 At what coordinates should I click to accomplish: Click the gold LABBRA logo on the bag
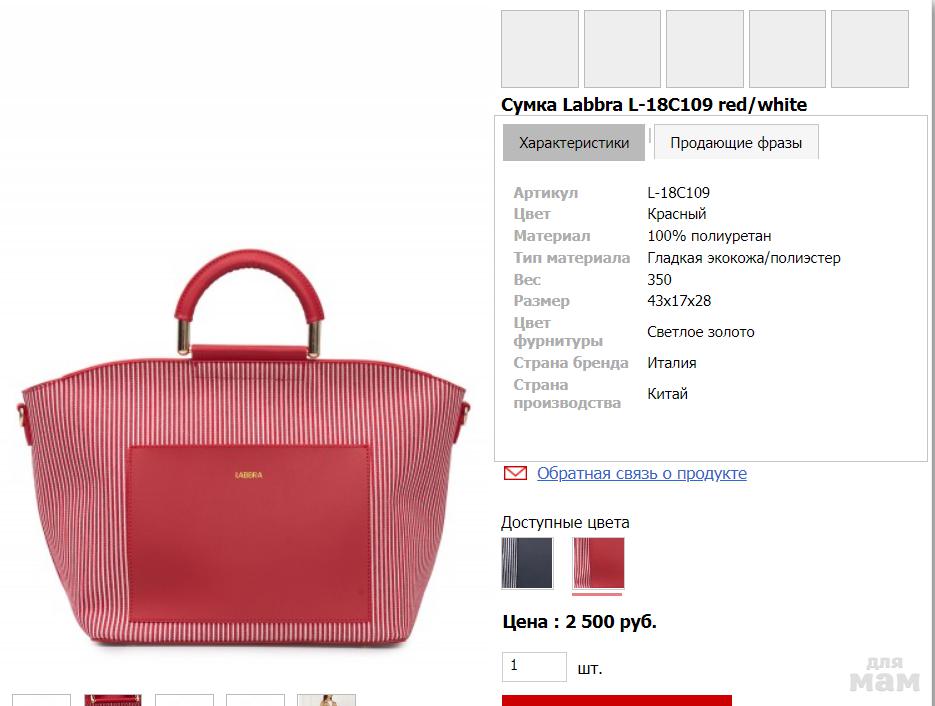pos(249,475)
